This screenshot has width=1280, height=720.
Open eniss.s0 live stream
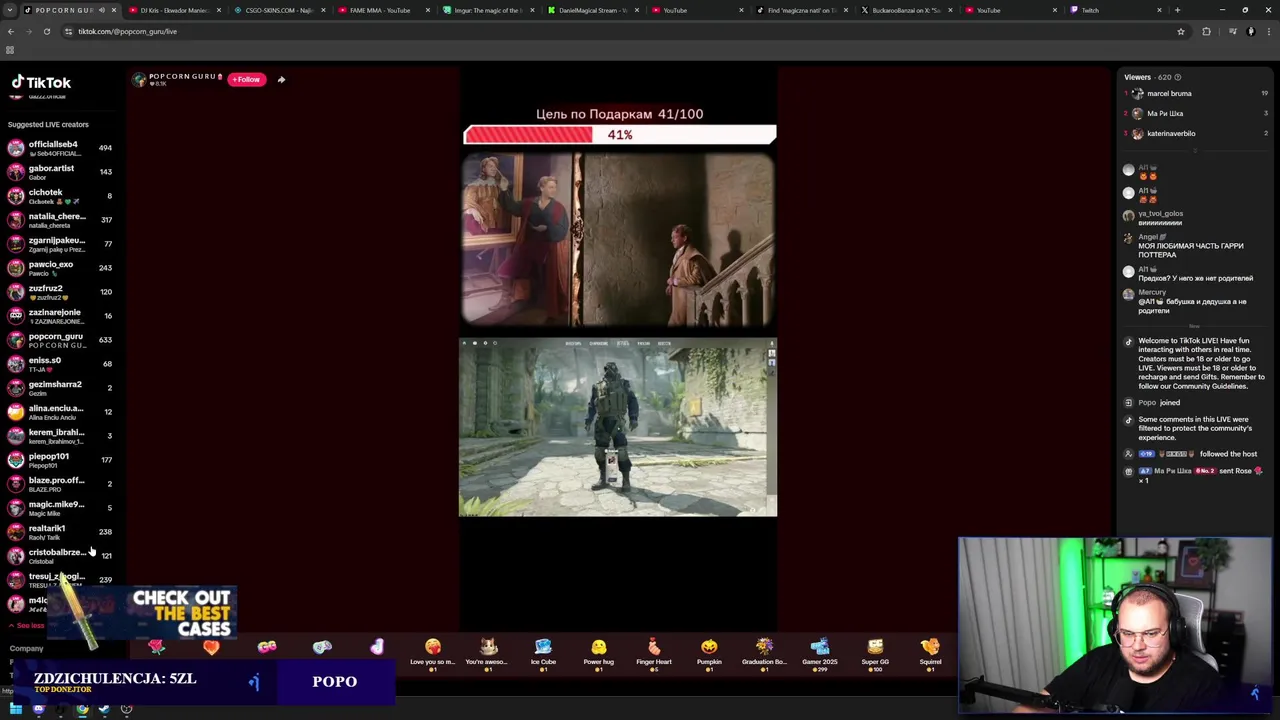(62, 364)
